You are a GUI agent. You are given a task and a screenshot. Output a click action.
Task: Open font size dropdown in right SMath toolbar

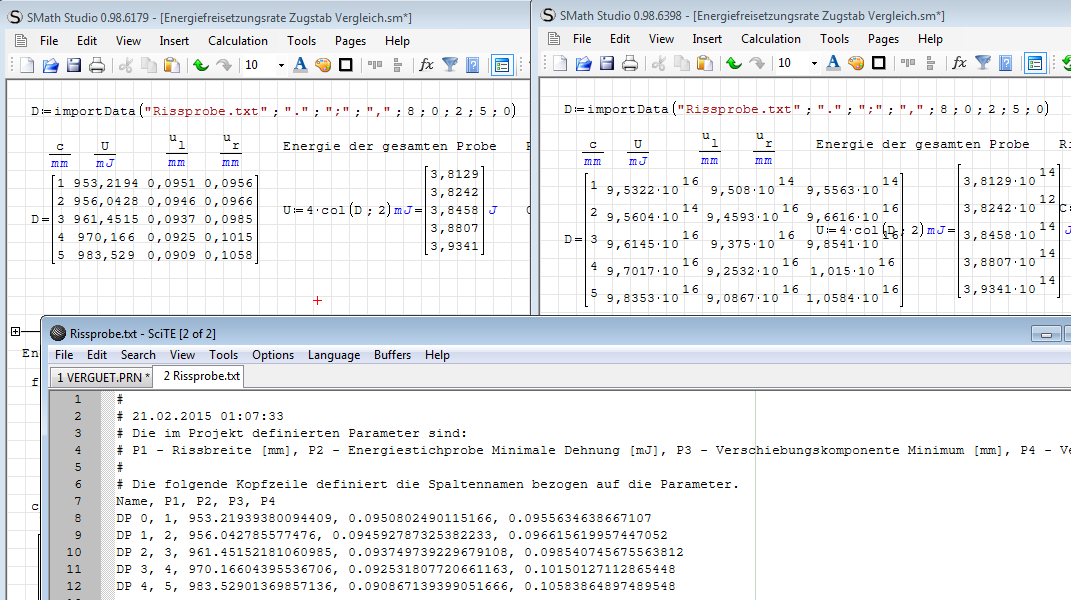click(x=815, y=63)
